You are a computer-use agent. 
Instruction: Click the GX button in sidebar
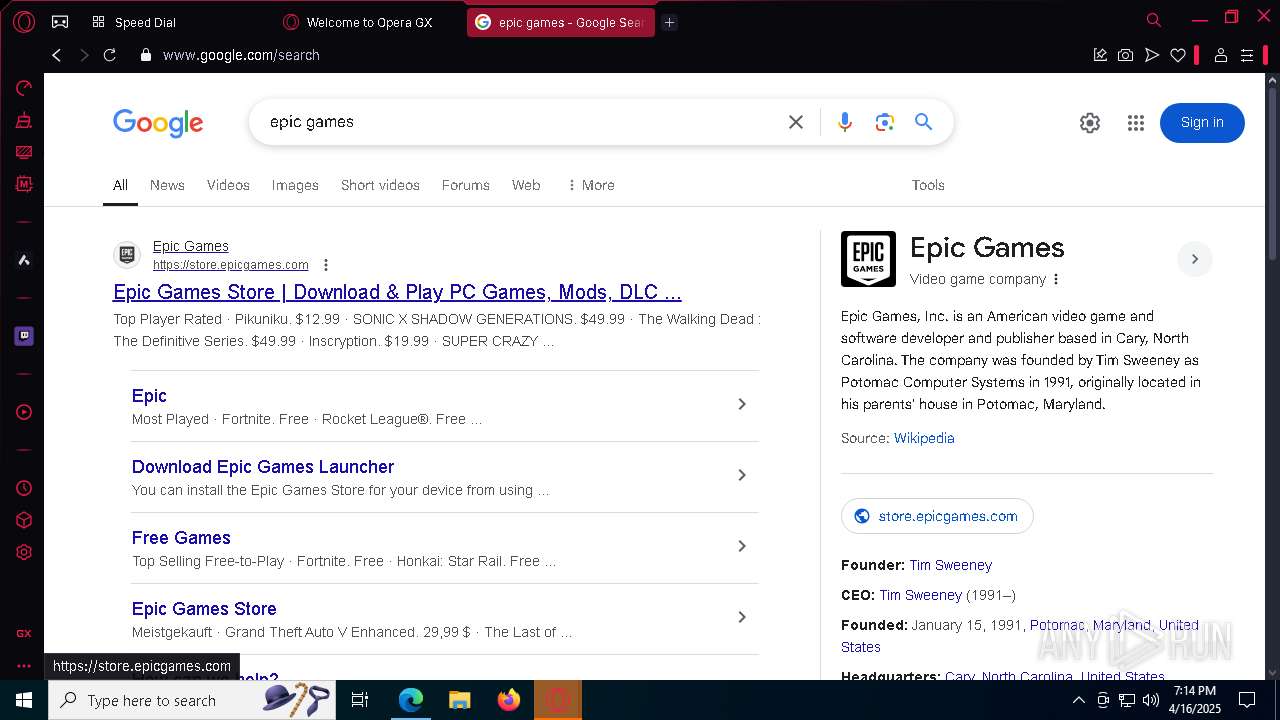point(24,633)
